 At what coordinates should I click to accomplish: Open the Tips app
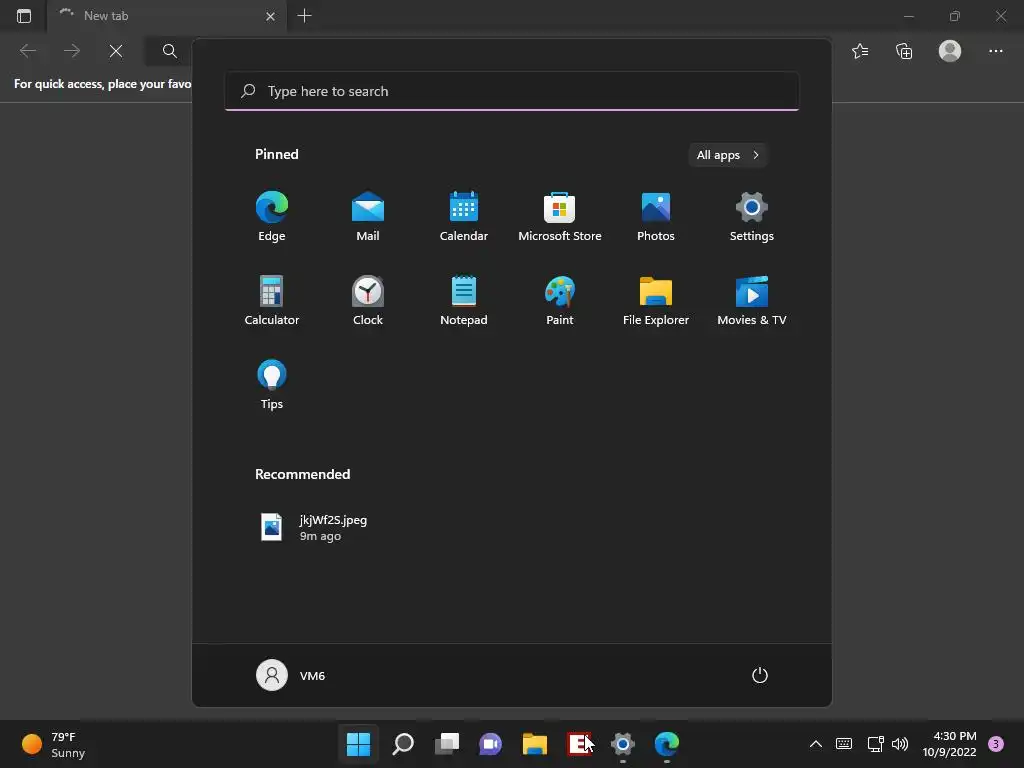pos(272,385)
